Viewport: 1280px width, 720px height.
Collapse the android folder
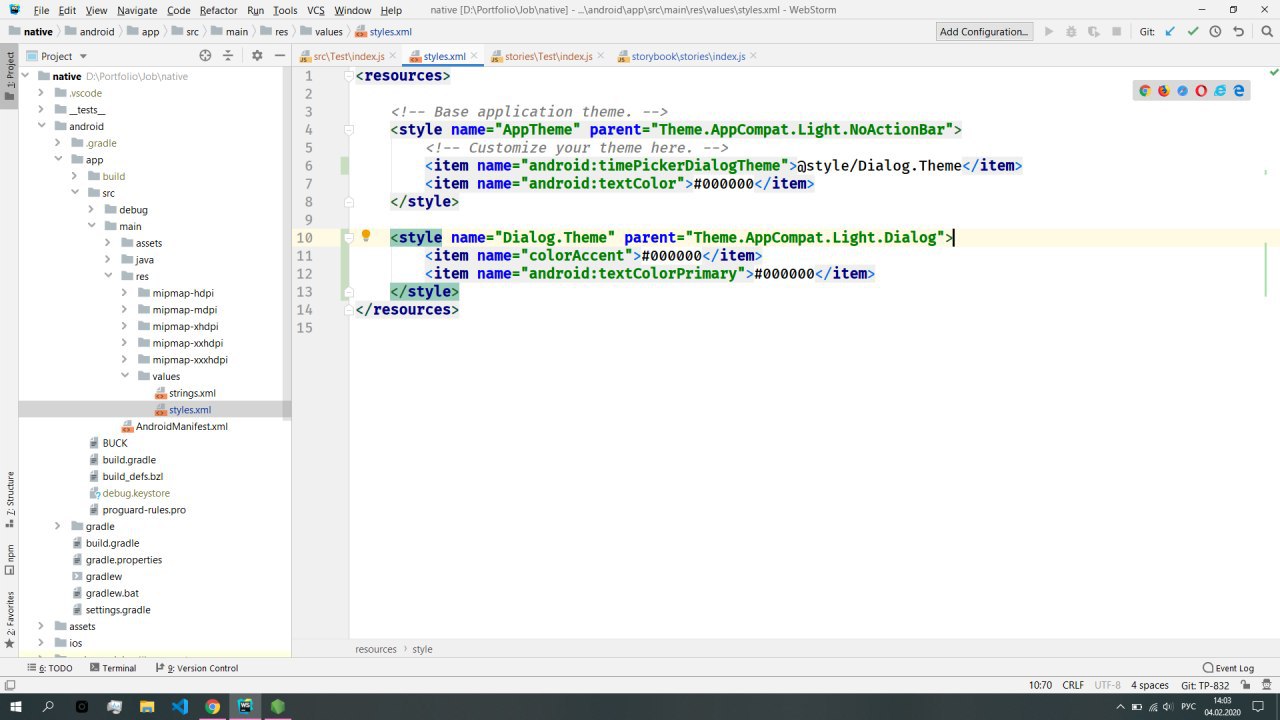[42, 126]
